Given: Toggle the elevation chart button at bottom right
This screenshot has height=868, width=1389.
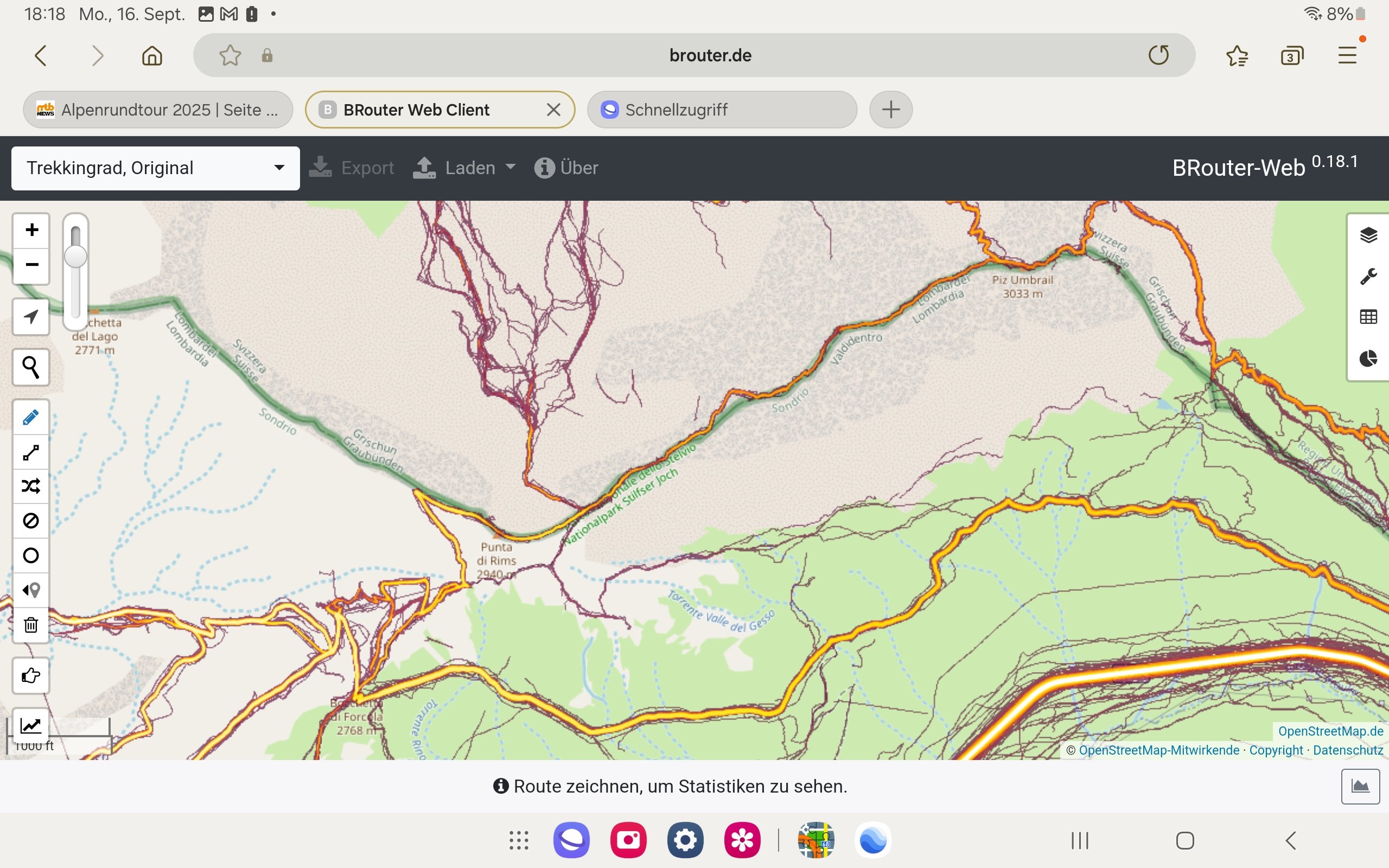Looking at the screenshot, I should coord(1360,786).
